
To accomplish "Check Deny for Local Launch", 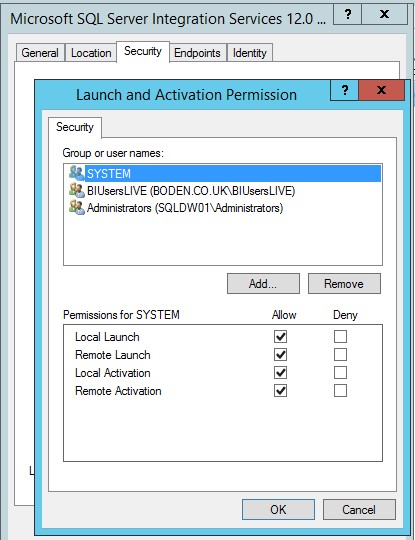I will [x=340, y=336].
